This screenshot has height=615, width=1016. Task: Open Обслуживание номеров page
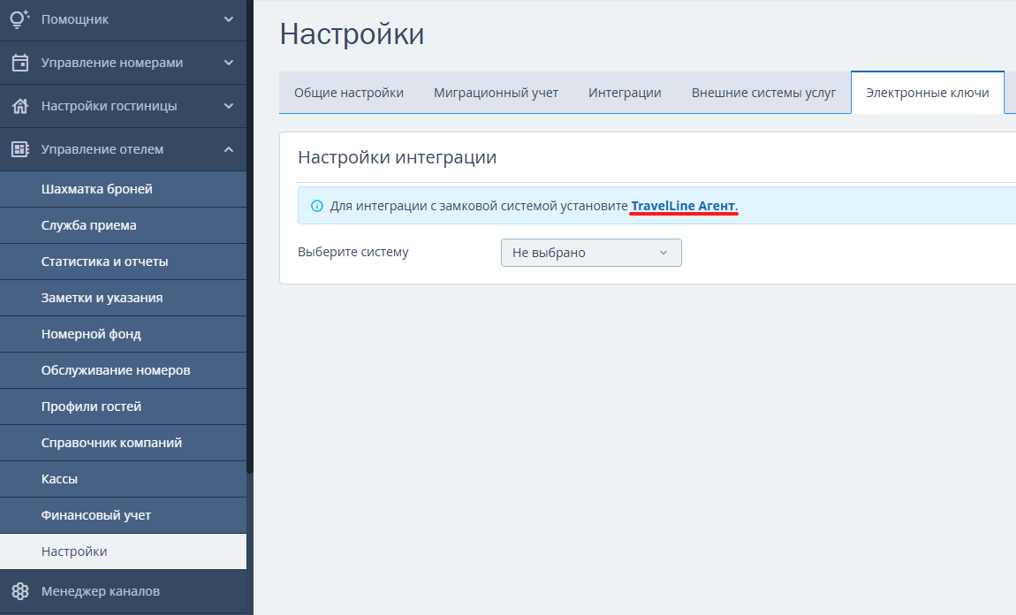coord(123,371)
